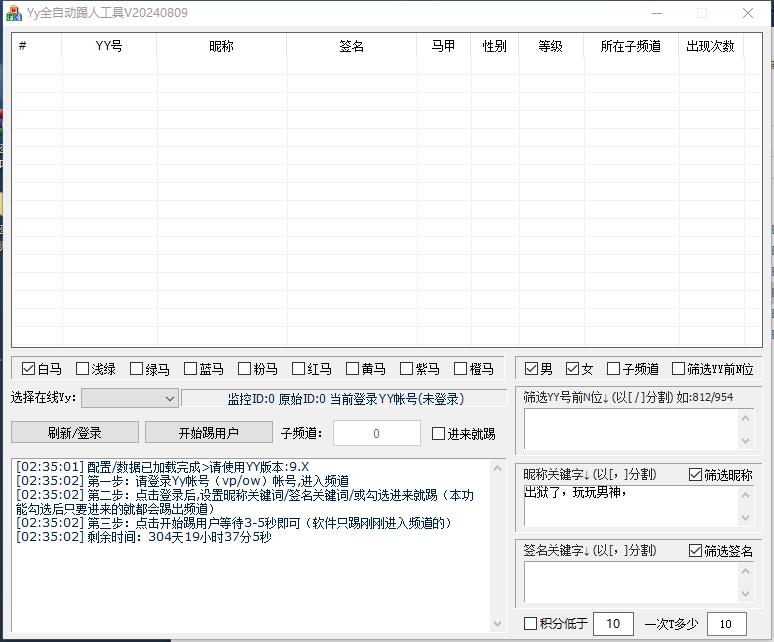Minimize the Yy全自动踢人工具 window
The height and width of the screenshot is (642, 774).
pos(657,13)
